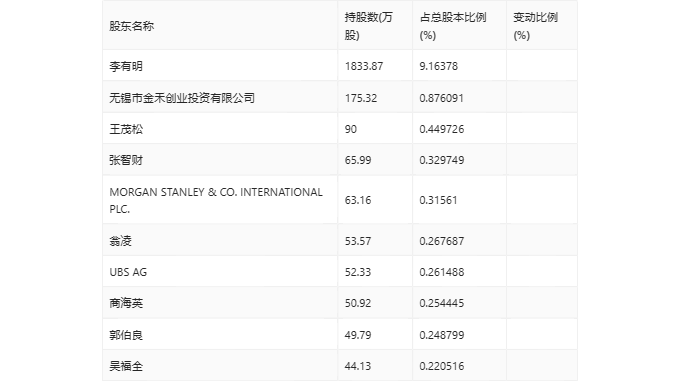Click the percentage 0.254445
Screen dimensions: 680x381
[x=441, y=303]
